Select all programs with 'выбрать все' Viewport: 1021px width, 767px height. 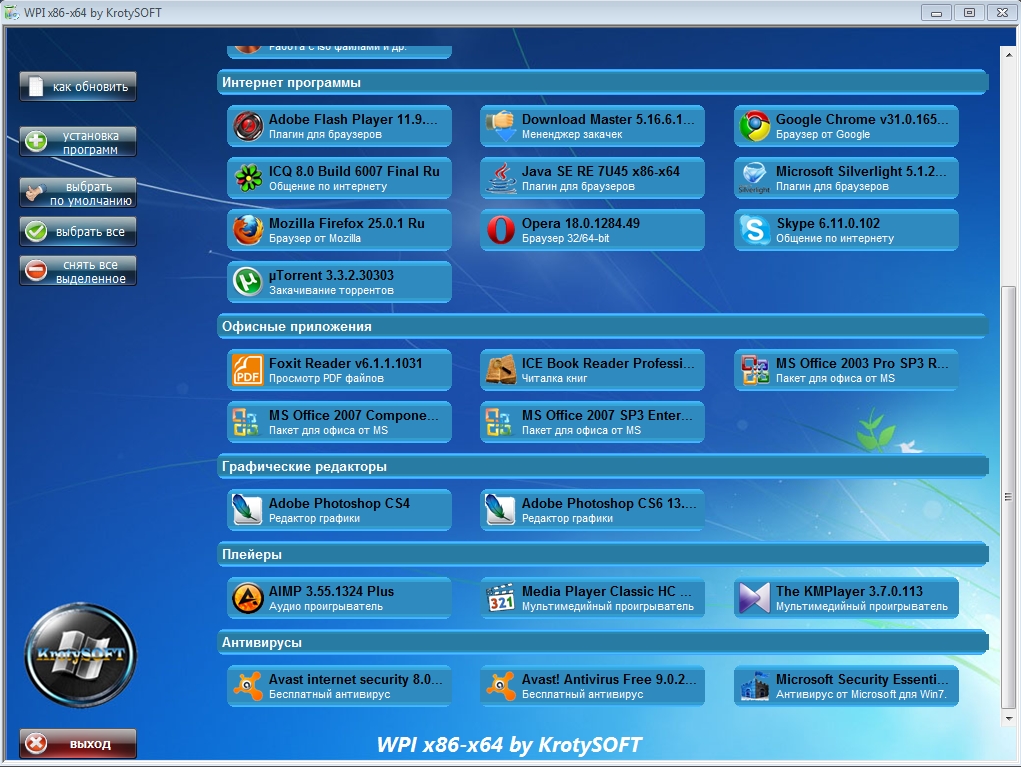click(78, 232)
